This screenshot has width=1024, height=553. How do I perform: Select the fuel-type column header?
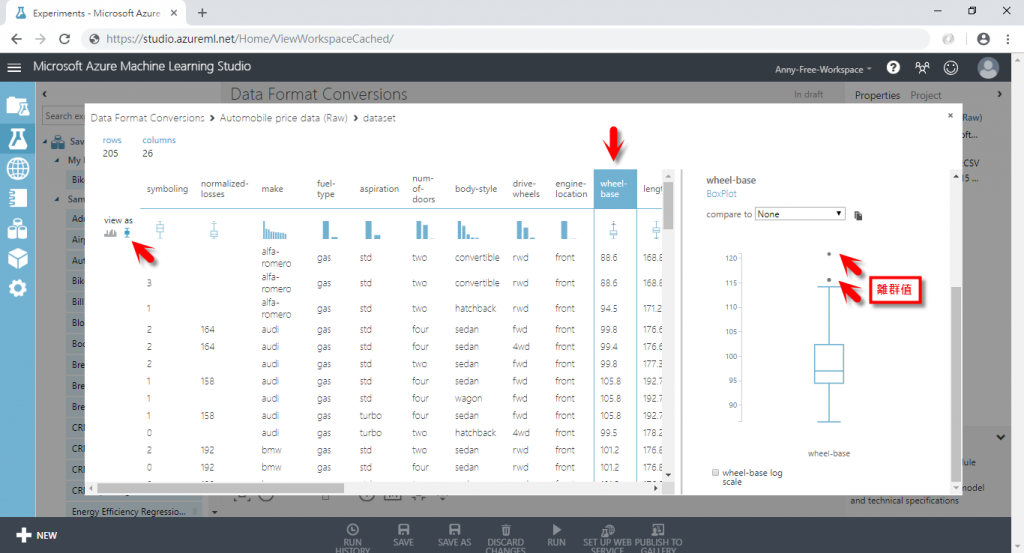pyautogui.click(x=326, y=189)
